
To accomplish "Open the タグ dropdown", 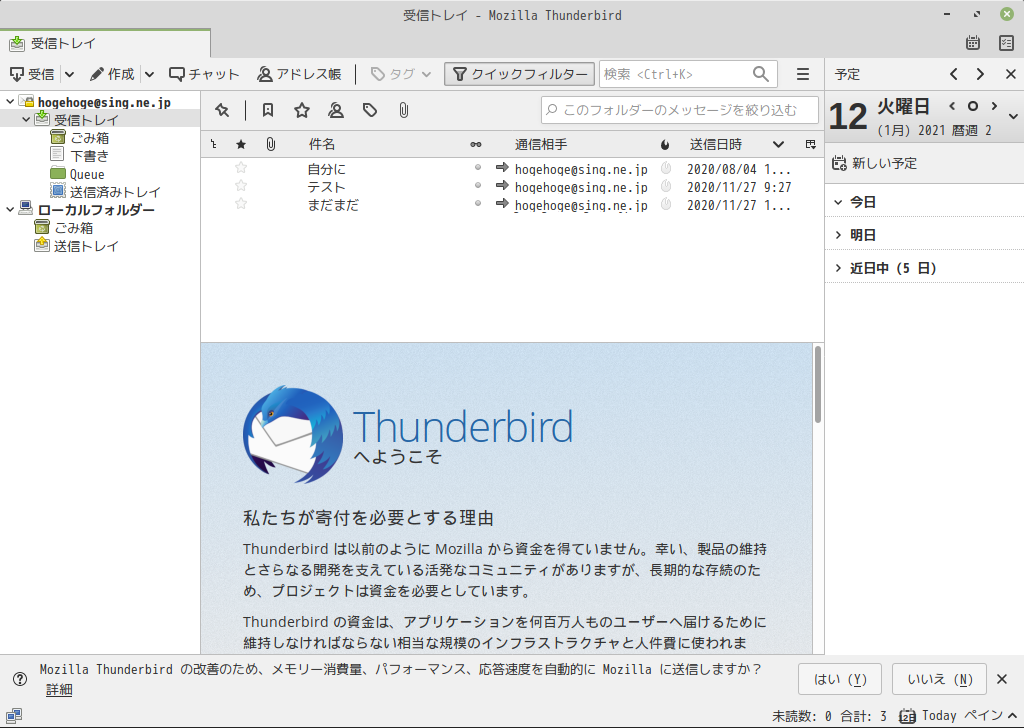I will tap(401, 74).
